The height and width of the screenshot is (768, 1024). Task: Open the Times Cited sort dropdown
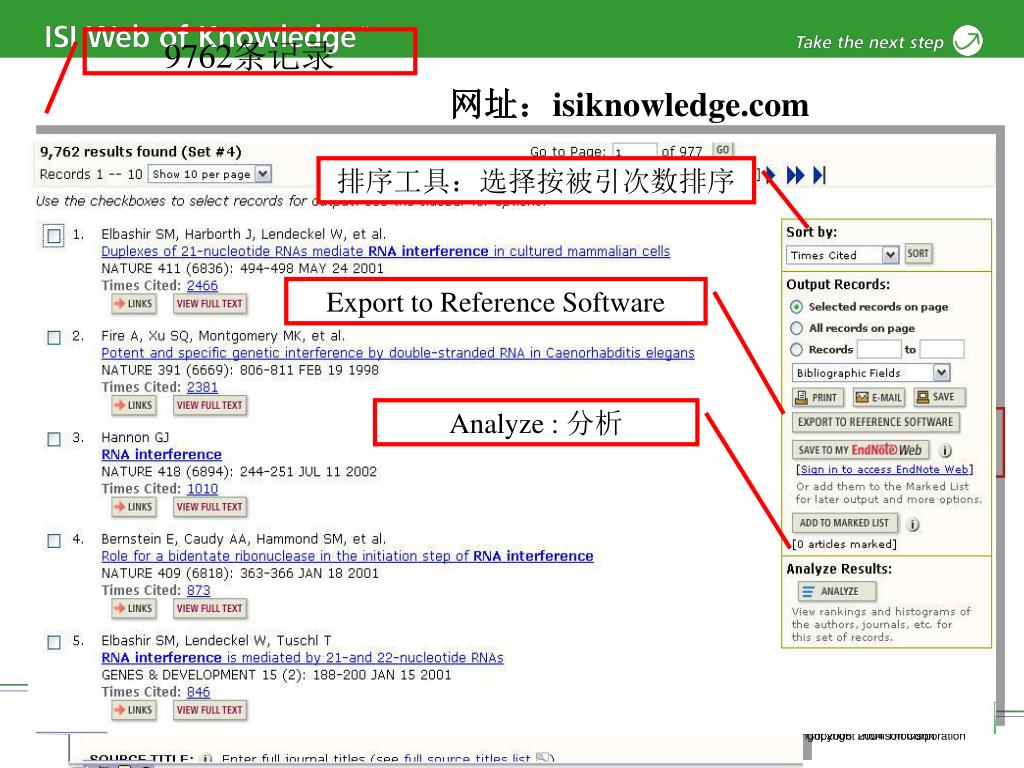coord(842,255)
